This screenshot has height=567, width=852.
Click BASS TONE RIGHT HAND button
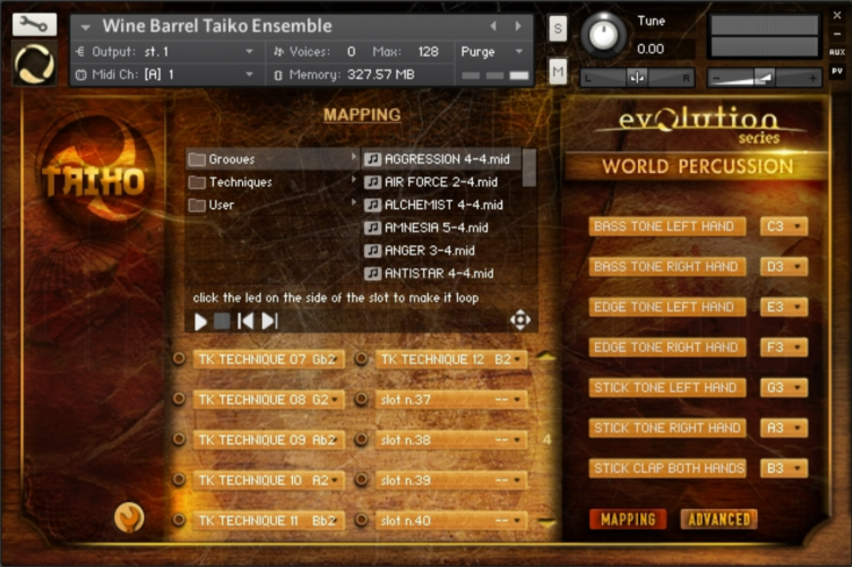[x=667, y=266]
